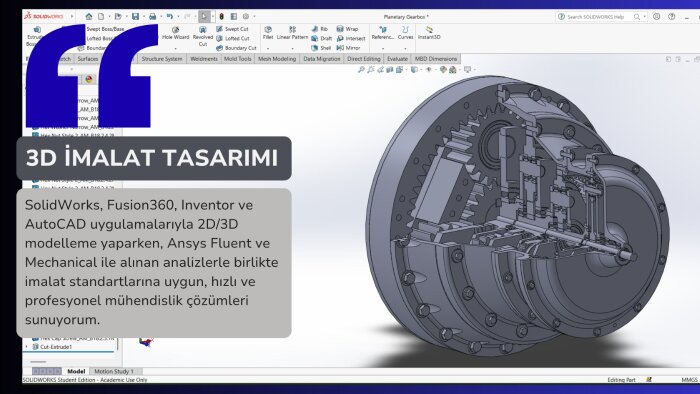Open the Display Style cube dropdown
This screenshot has height=394, width=700.
point(414,70)
